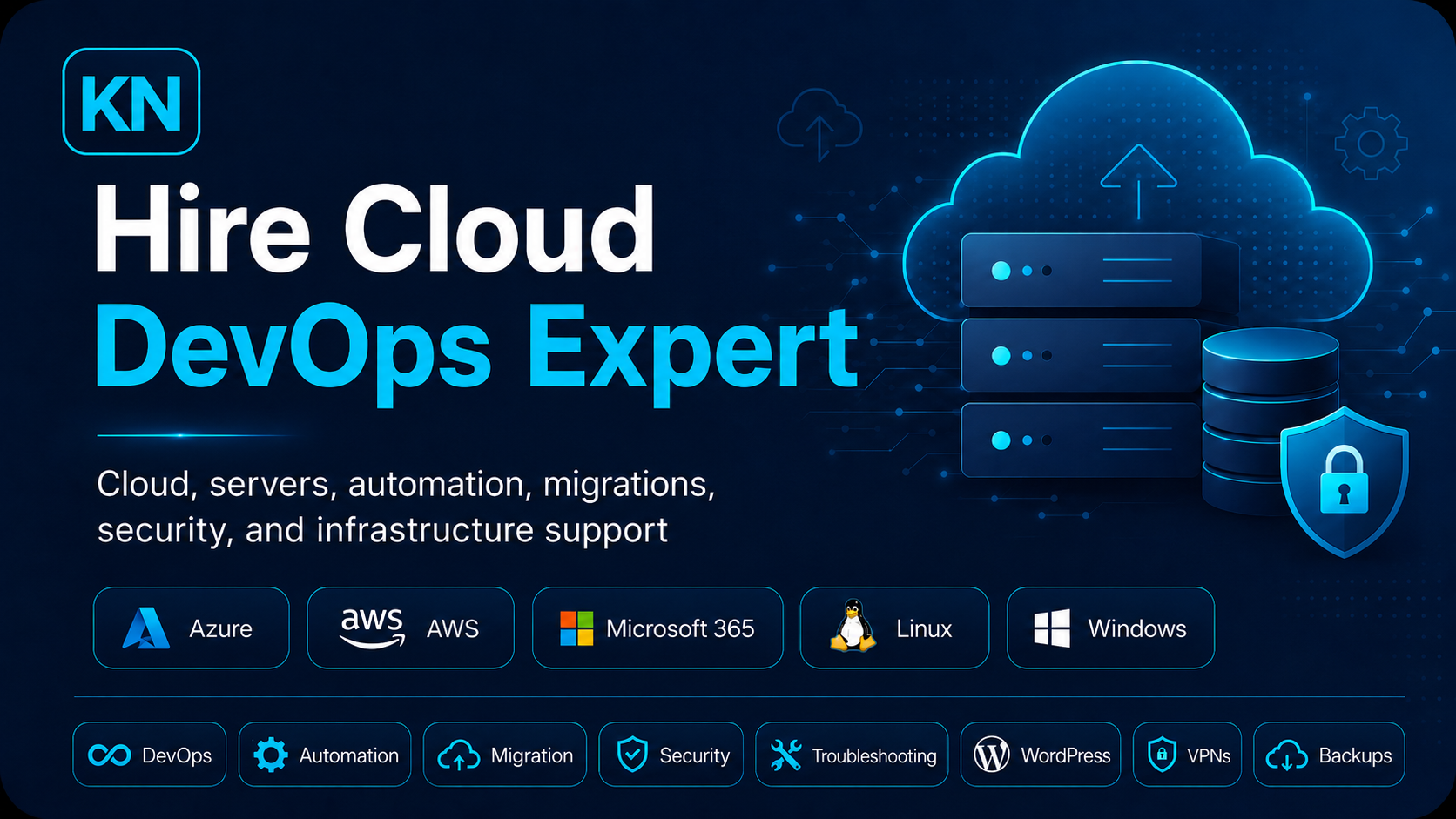The image size is (1456, 819).
Task: Click the Linux penguin icon
Action: [853, 626]
